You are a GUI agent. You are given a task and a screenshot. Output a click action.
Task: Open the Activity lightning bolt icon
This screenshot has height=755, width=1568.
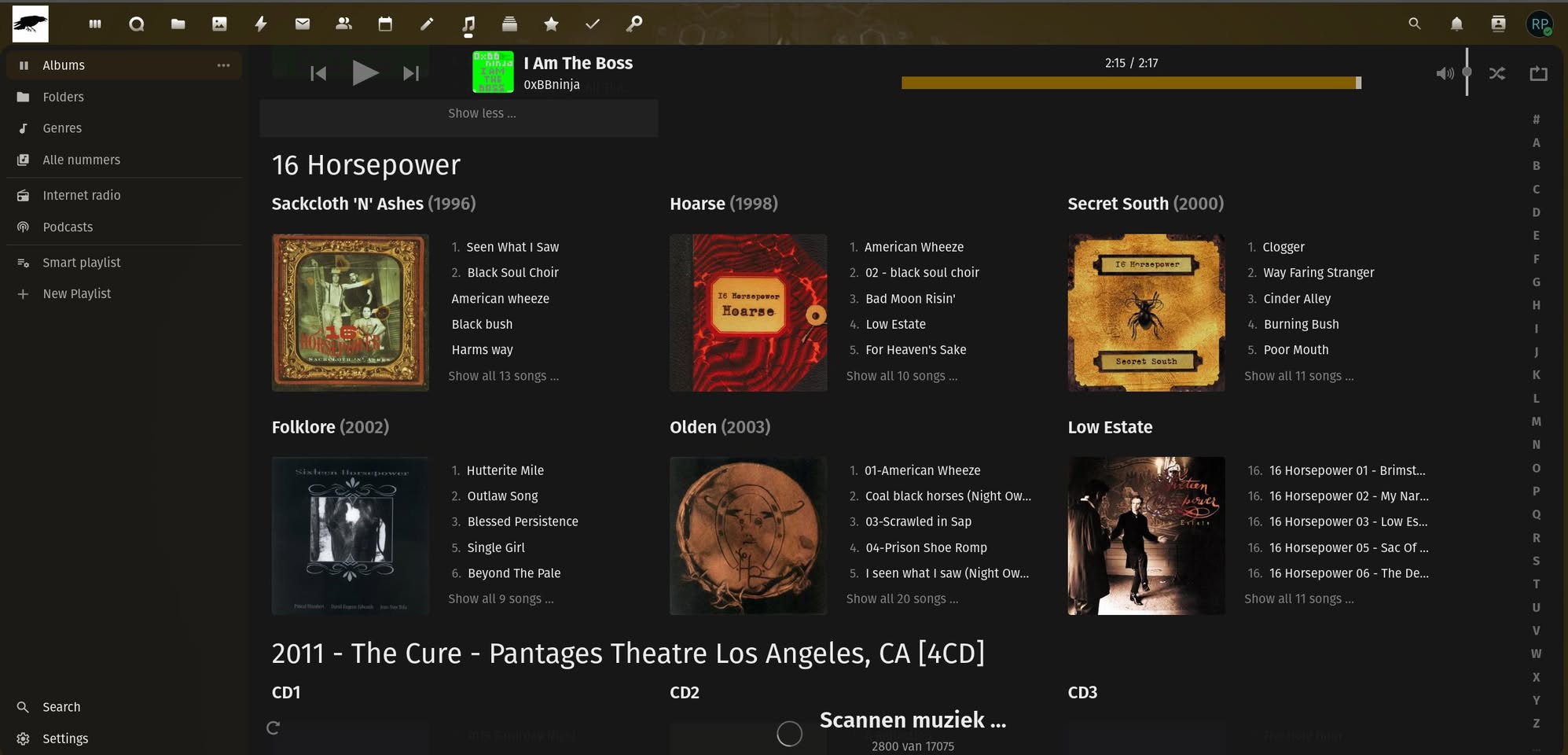[x=261, y=24]
